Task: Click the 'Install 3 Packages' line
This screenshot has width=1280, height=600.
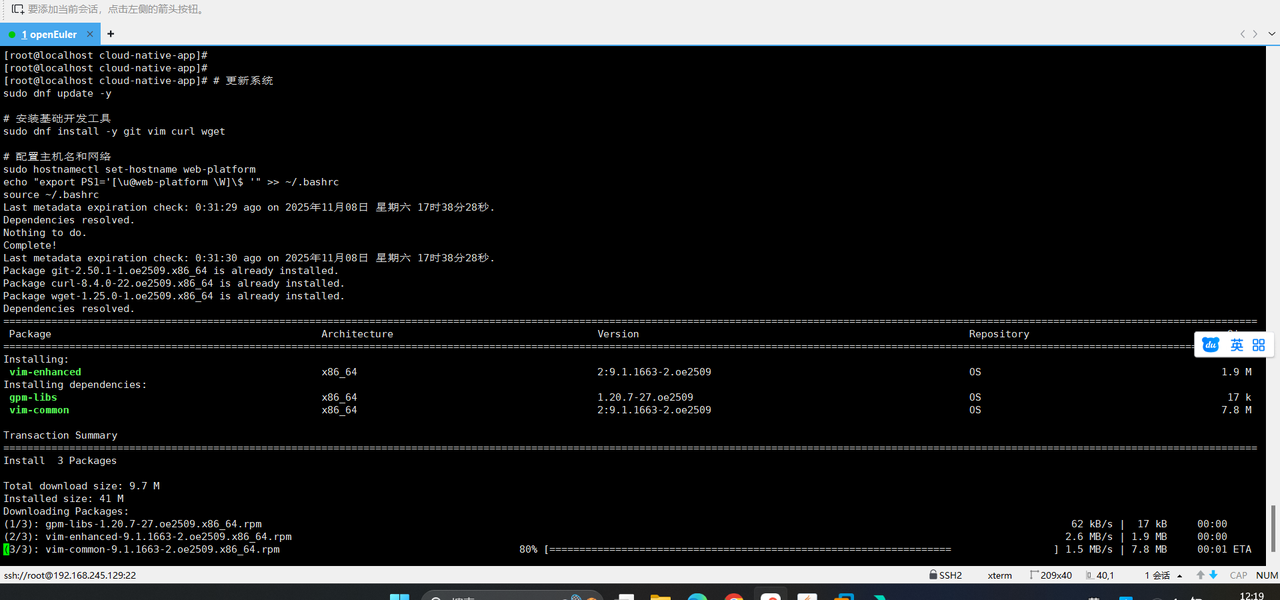Action: point(60,461)
